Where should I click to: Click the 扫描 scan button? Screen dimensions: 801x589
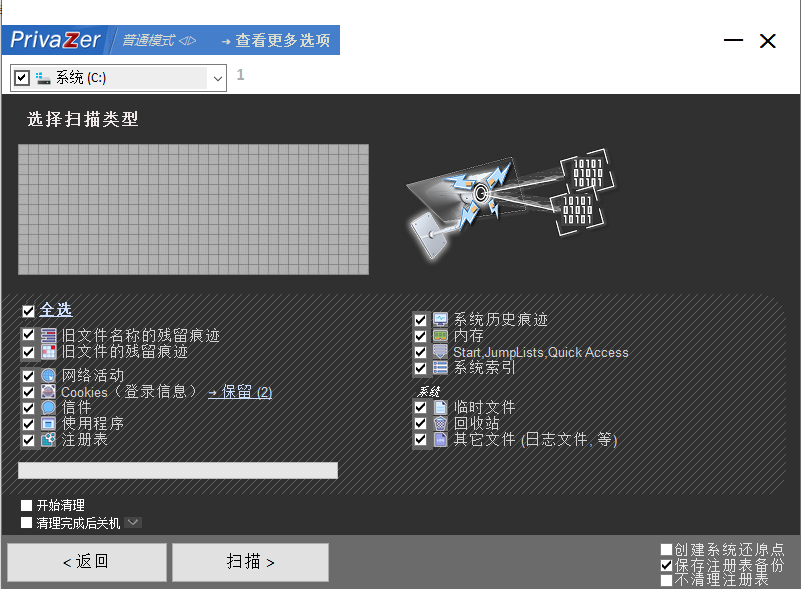(250, 562)
